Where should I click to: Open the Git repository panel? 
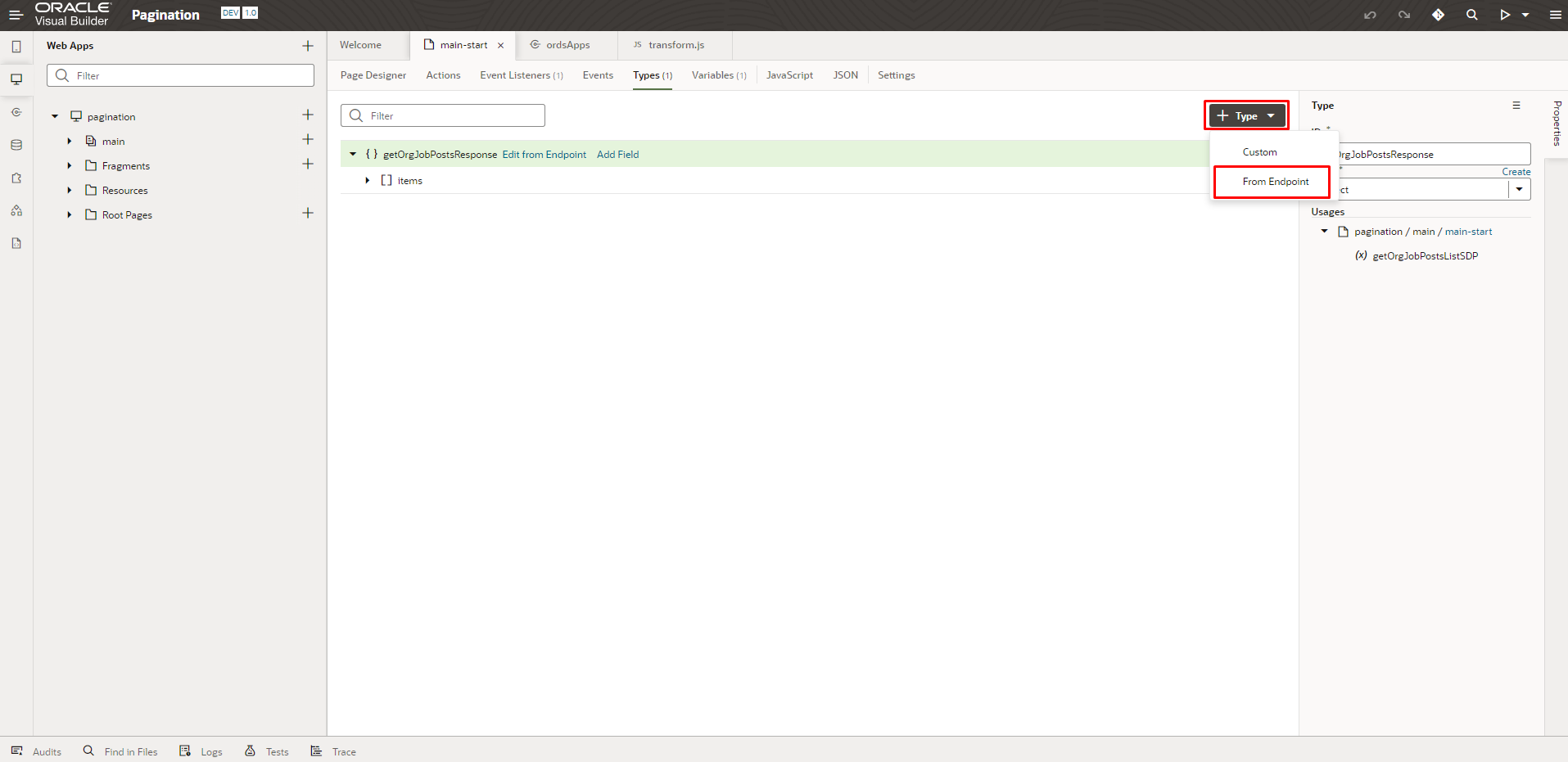(1439, 15)
